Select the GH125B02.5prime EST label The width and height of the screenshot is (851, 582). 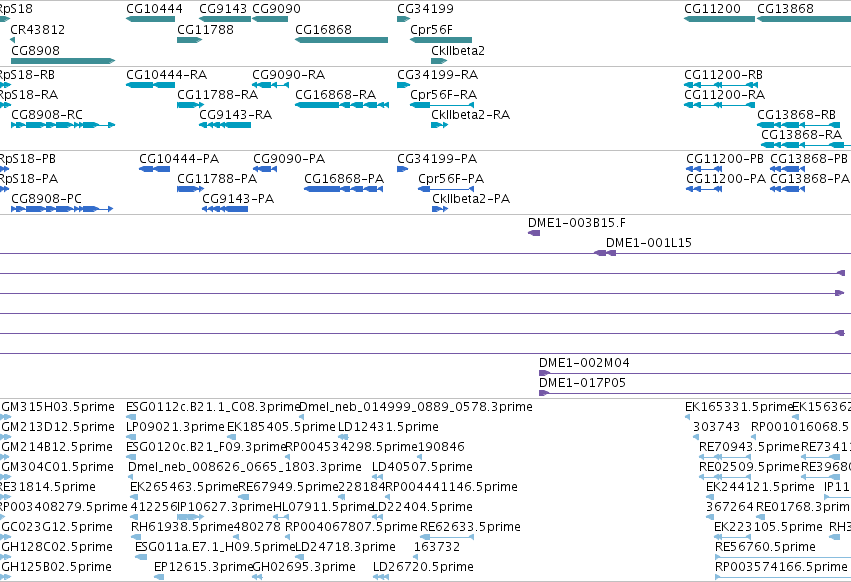point(56,567)
